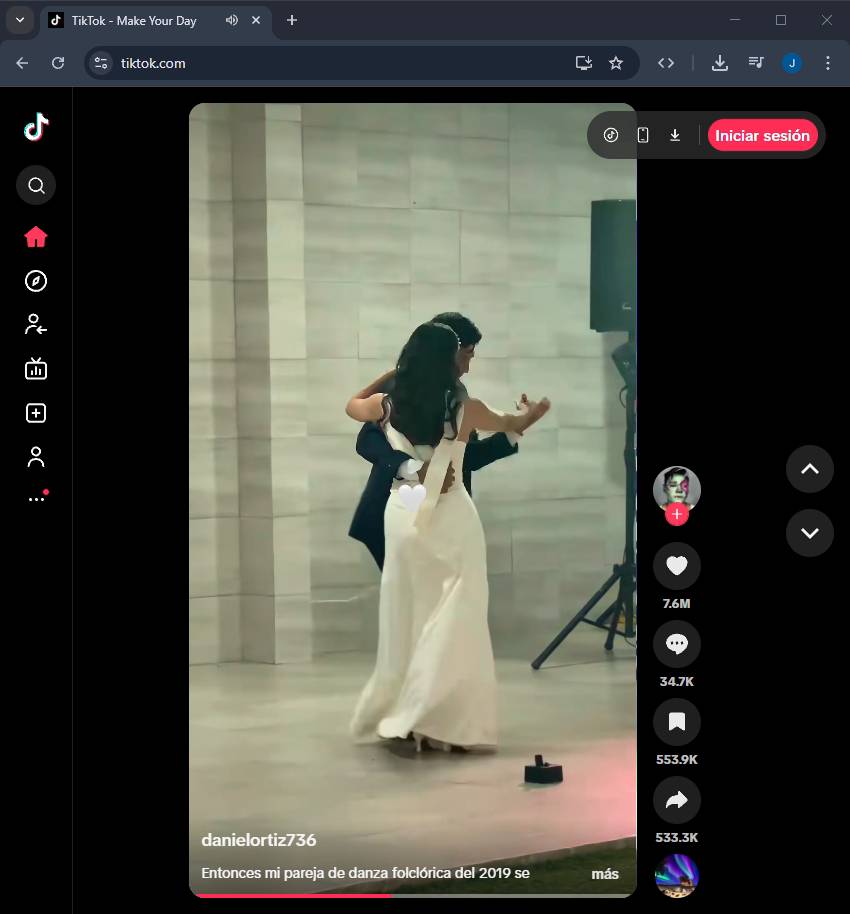
Task: Click the Iniciar sesión button
Action: [x=762, y=135]
